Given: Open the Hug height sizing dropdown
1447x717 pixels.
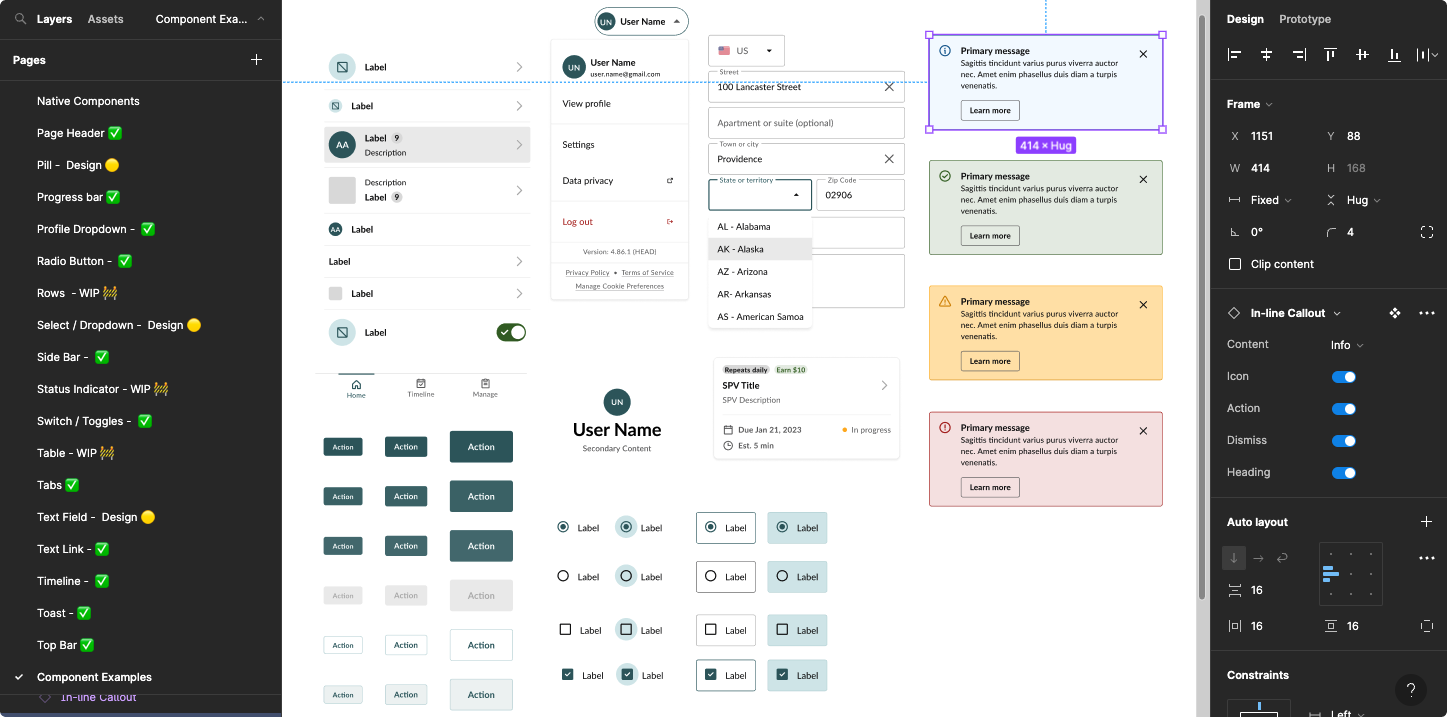Looking at the screenshot, I should (x=1363, y=200).
